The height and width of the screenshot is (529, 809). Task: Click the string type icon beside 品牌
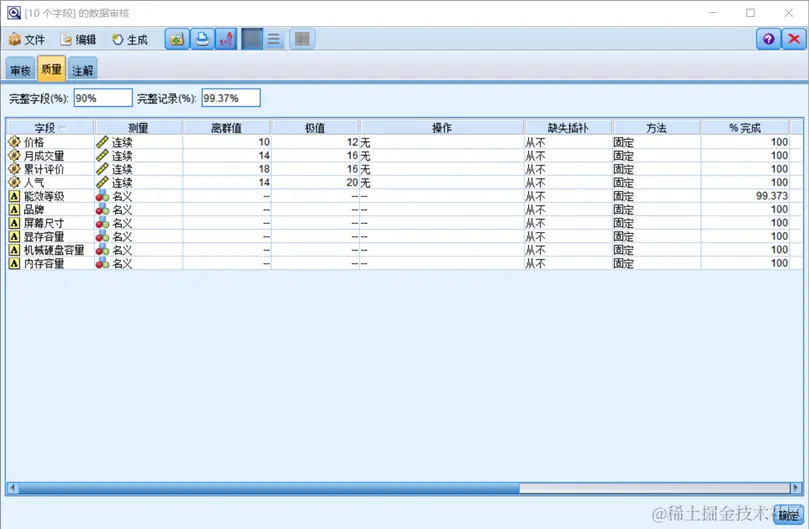pos(14,210)
